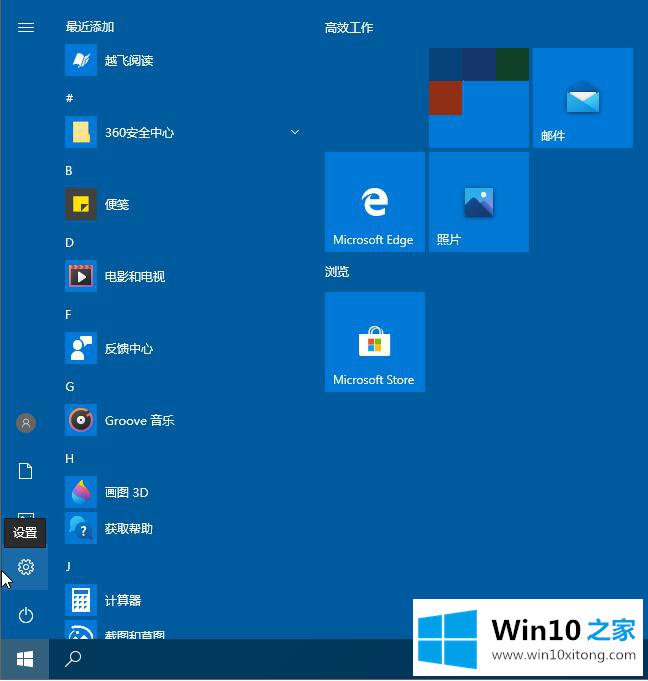This screenshot has height=681, width=648.
Task: Jump via the # letter header
Action: click(69, 98)
